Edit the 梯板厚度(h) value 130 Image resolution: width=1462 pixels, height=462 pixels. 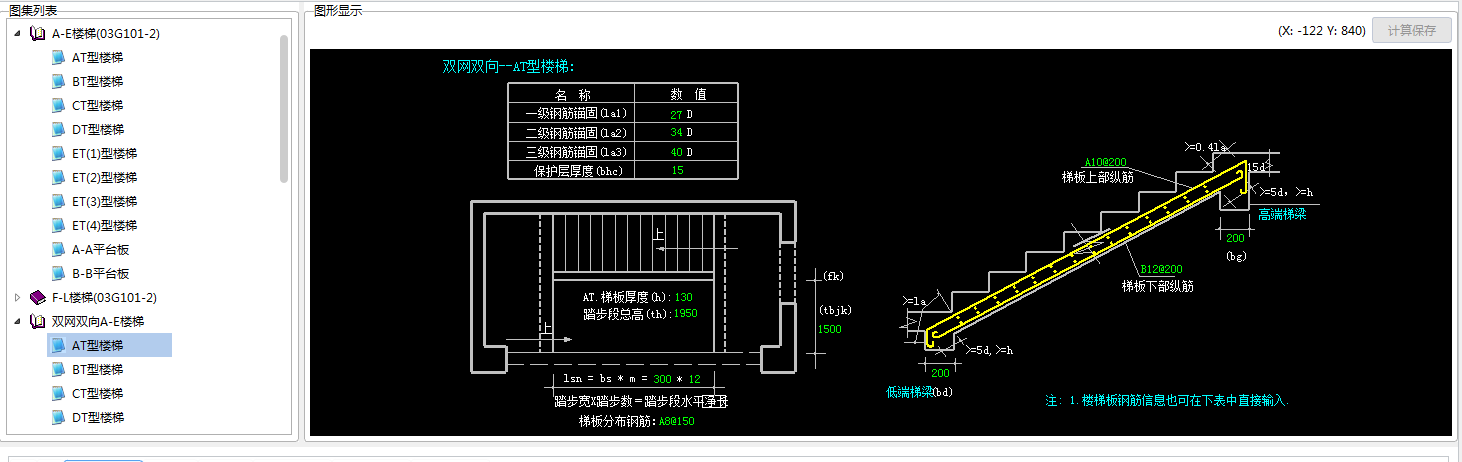click(x=683, y=298)
